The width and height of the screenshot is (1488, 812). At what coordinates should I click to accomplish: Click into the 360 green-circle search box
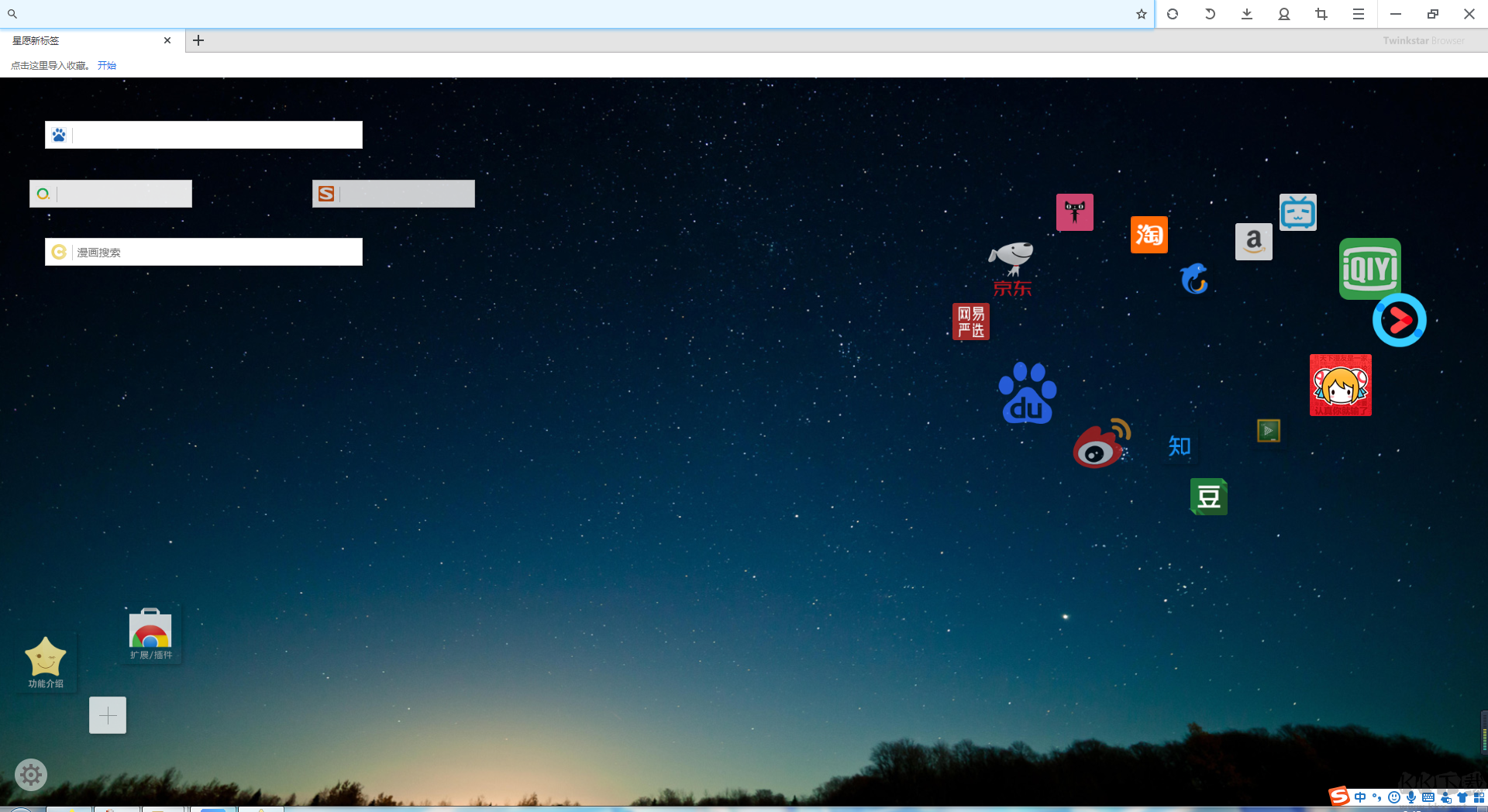click(x=111, y=194)
